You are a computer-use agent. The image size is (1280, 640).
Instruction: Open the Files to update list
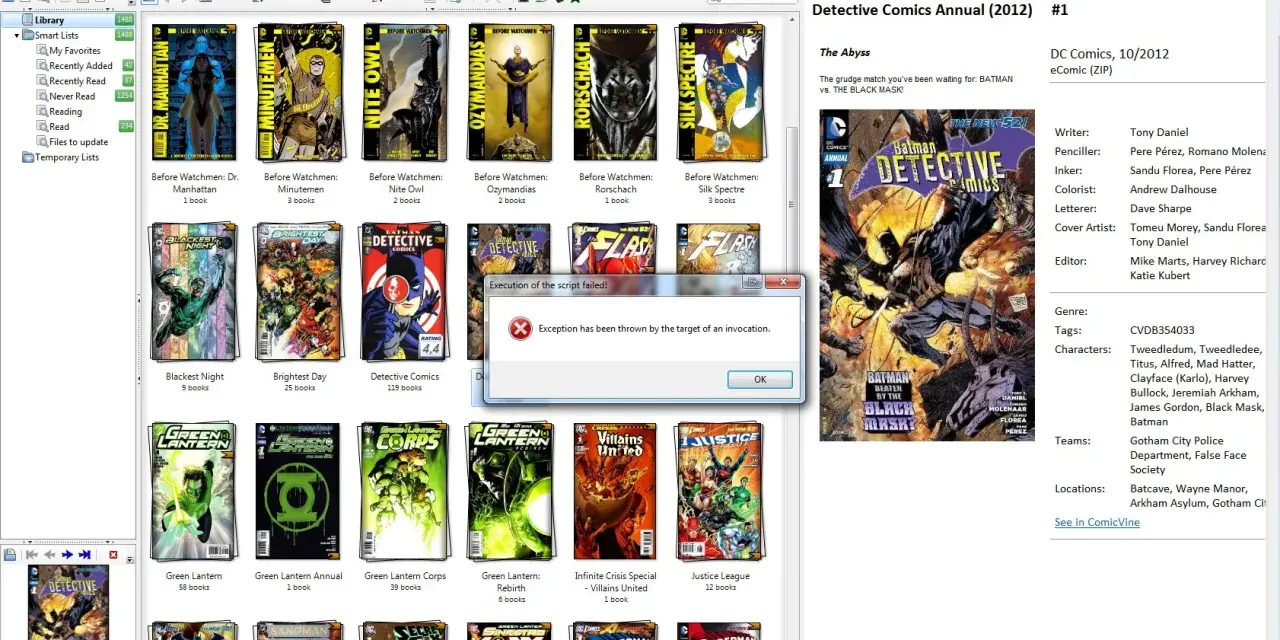[79, 141]
